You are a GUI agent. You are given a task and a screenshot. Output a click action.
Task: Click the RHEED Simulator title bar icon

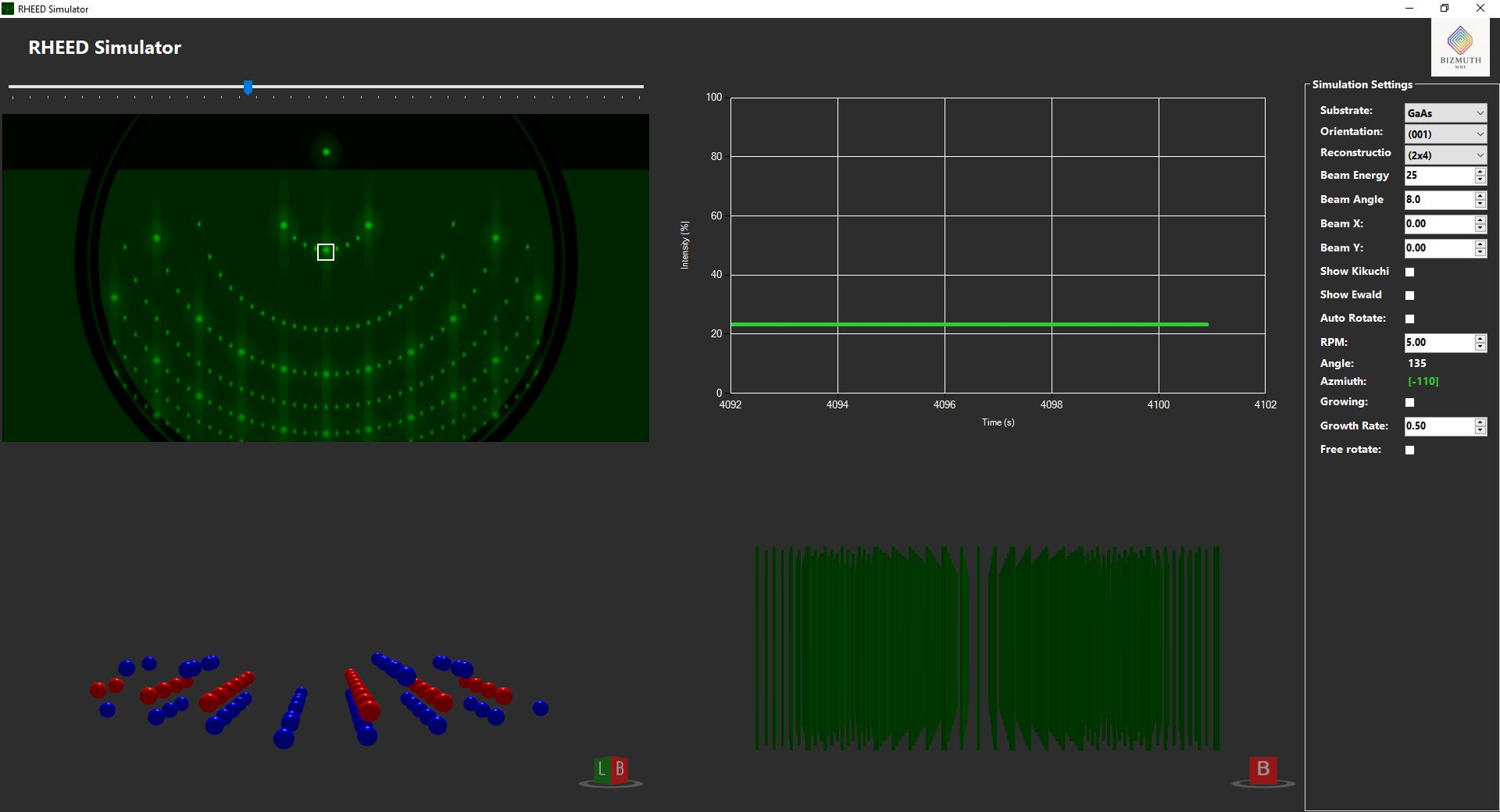click(x=9, y=9)
